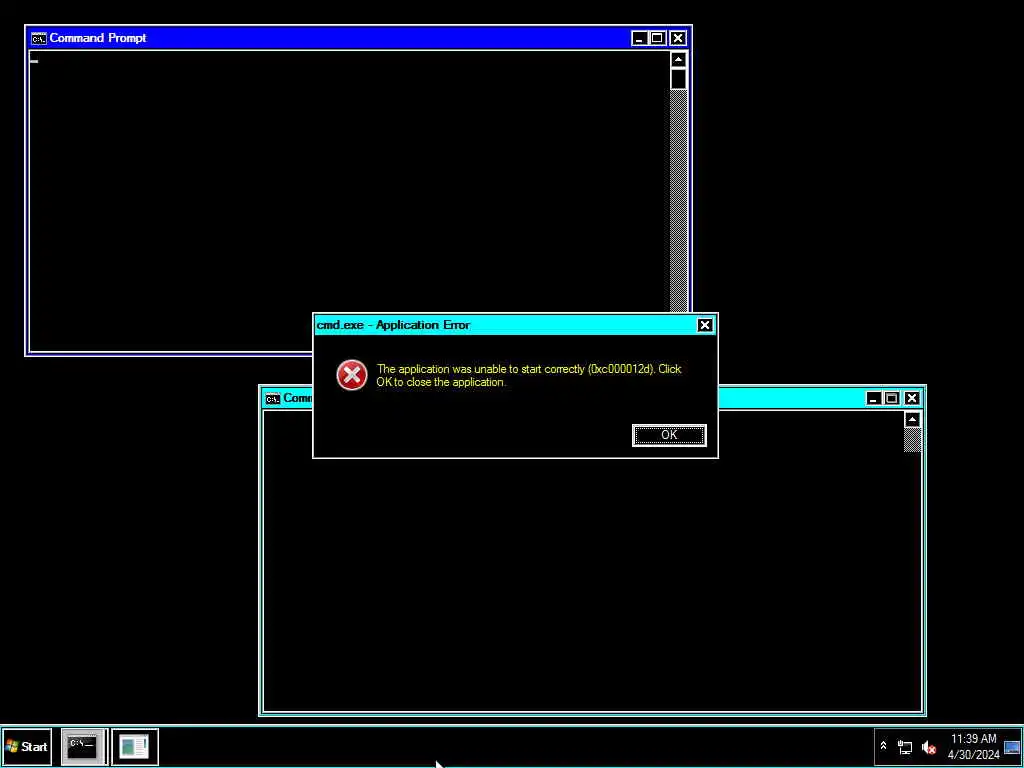1024x768 pixels.
Task: Click the scroll up arrow in the lower Command Prompt
Action: (912, 420)
